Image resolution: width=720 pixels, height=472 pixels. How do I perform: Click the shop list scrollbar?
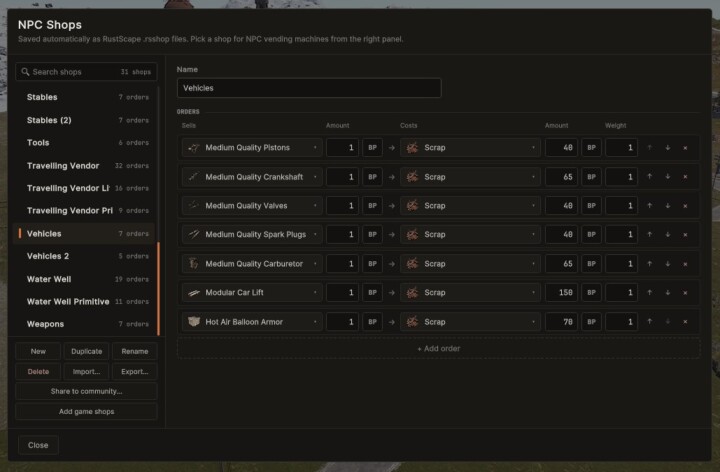[x=158, y=289]
